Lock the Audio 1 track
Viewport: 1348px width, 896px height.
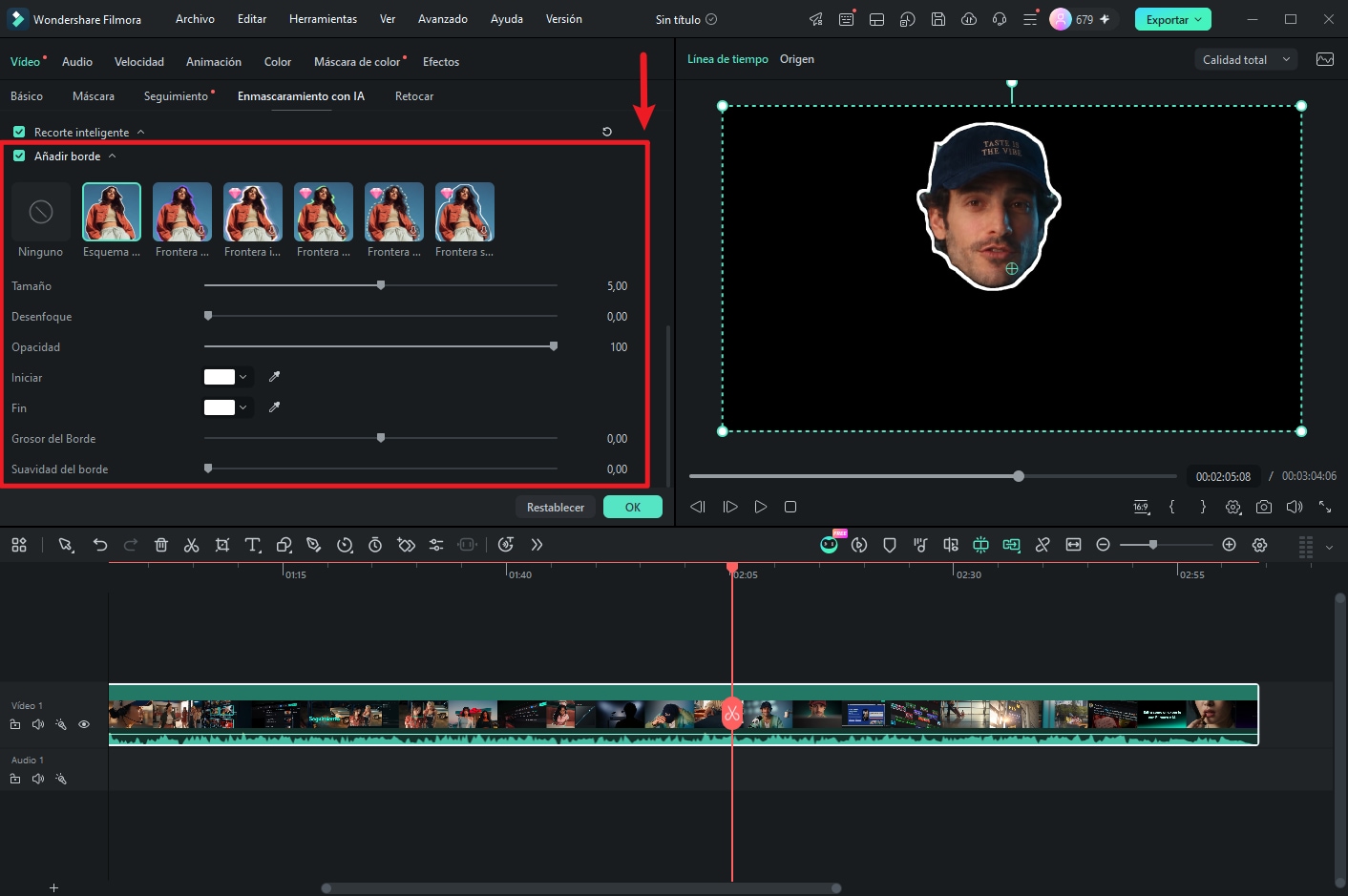[x=15, y=779]
